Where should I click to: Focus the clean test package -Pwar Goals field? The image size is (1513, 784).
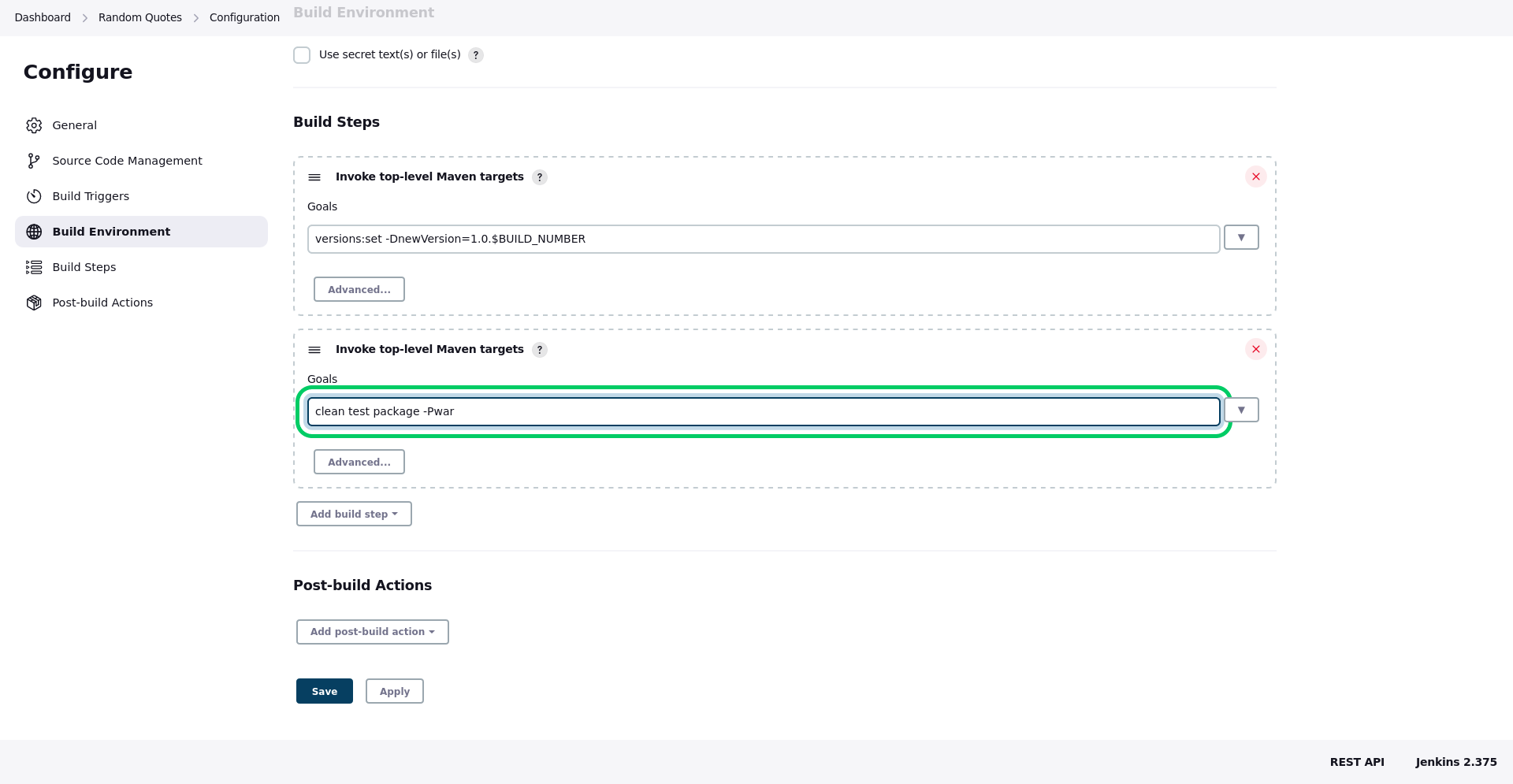click(x=764, y=411)
